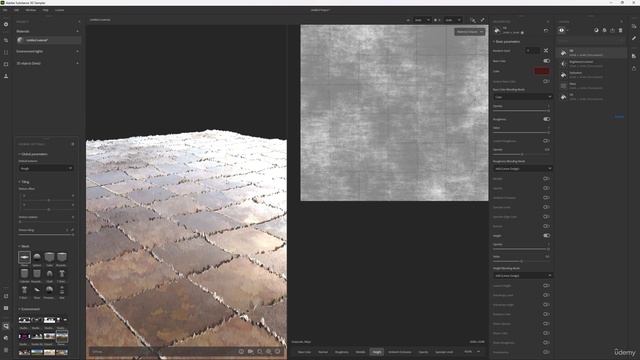Screen dimensions: 640x360
Task: Switch to the Ambient Occlusion channel tab
Action: tap(400, 352)
